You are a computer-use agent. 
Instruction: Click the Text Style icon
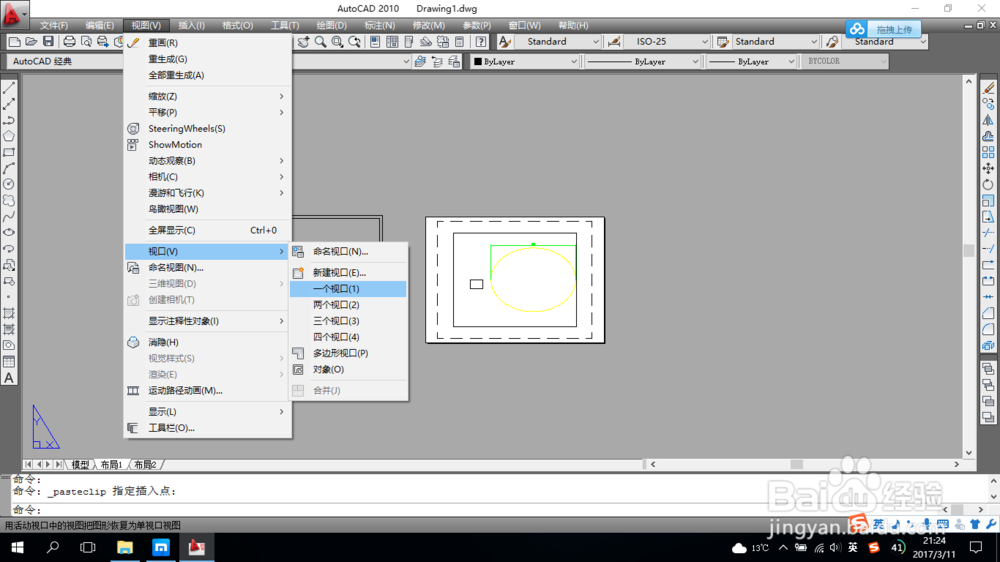[x=504, y=41]
